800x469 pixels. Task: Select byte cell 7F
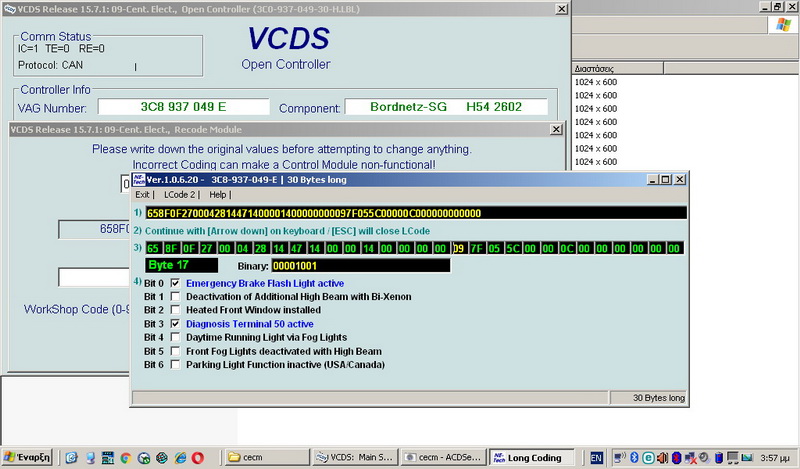click(477, 249)
